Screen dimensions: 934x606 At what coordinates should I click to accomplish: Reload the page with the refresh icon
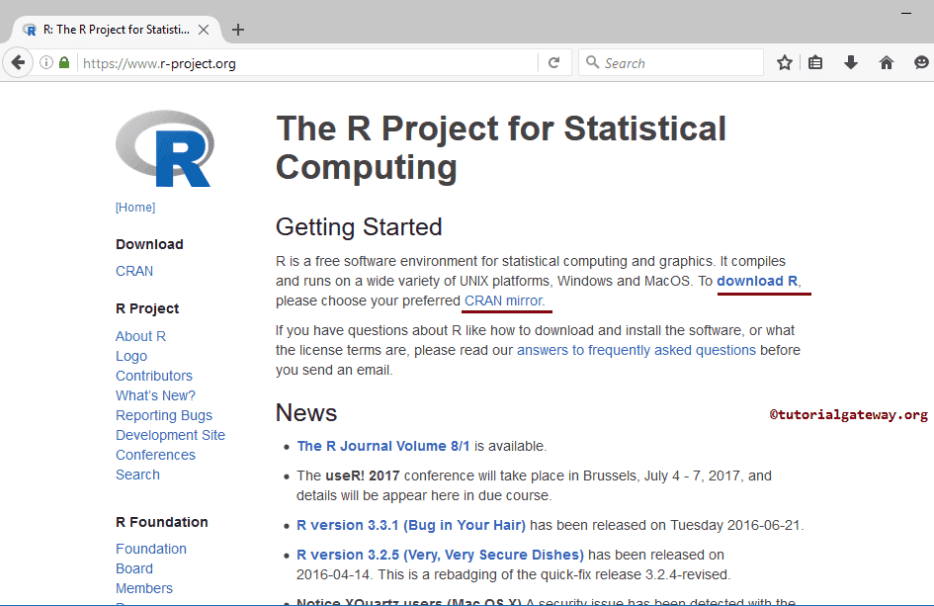(x=554, y=63)
